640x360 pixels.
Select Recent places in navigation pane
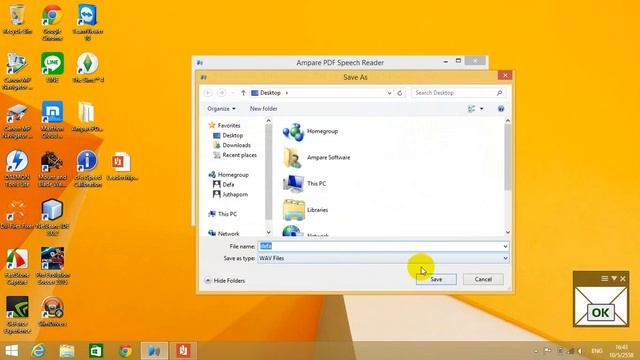[x=239, y=155]
